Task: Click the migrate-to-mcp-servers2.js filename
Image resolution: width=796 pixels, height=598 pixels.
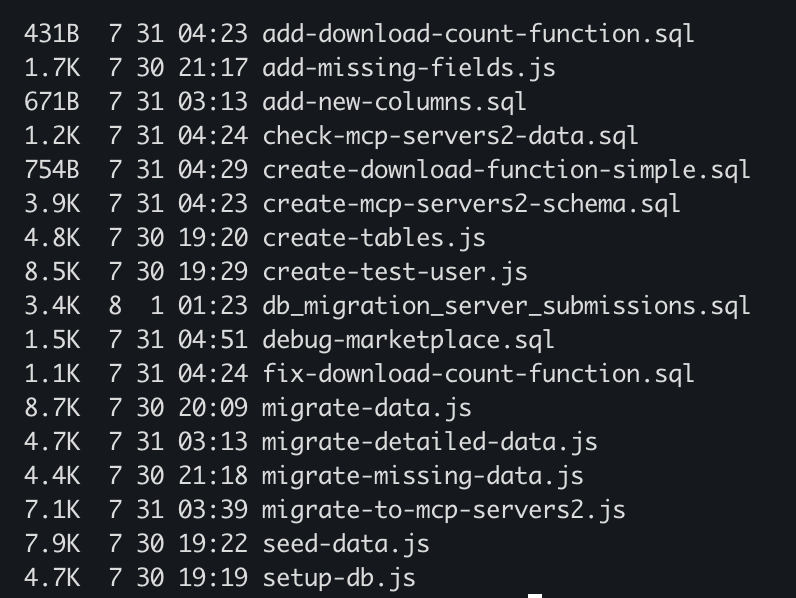Action: point(444,509)
